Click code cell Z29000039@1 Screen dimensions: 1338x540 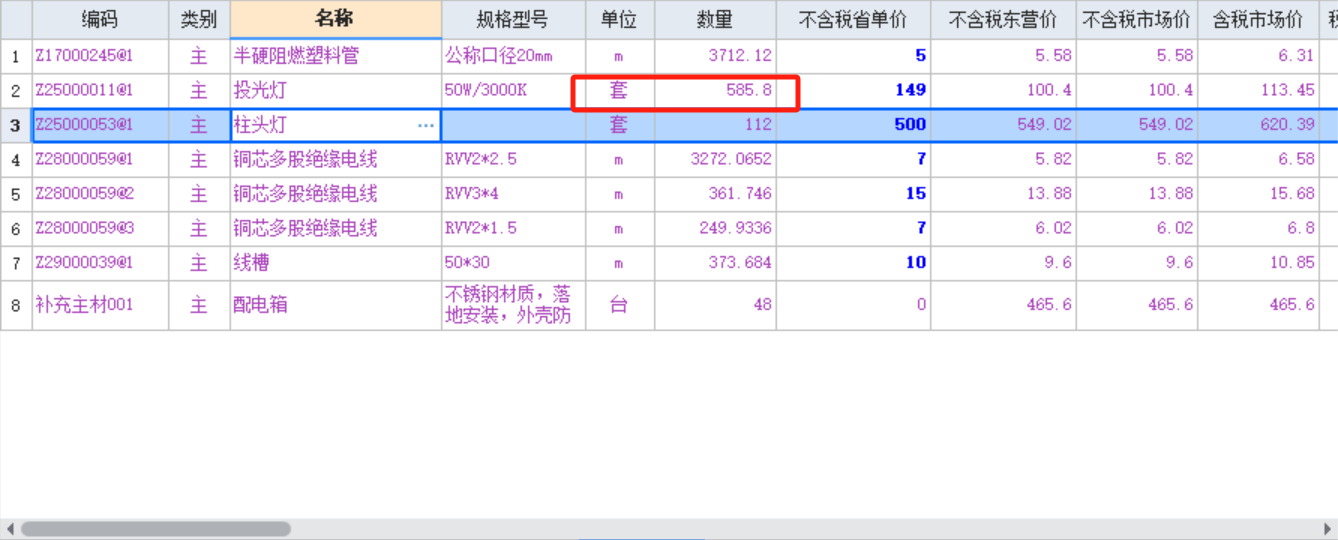[100, 263]
